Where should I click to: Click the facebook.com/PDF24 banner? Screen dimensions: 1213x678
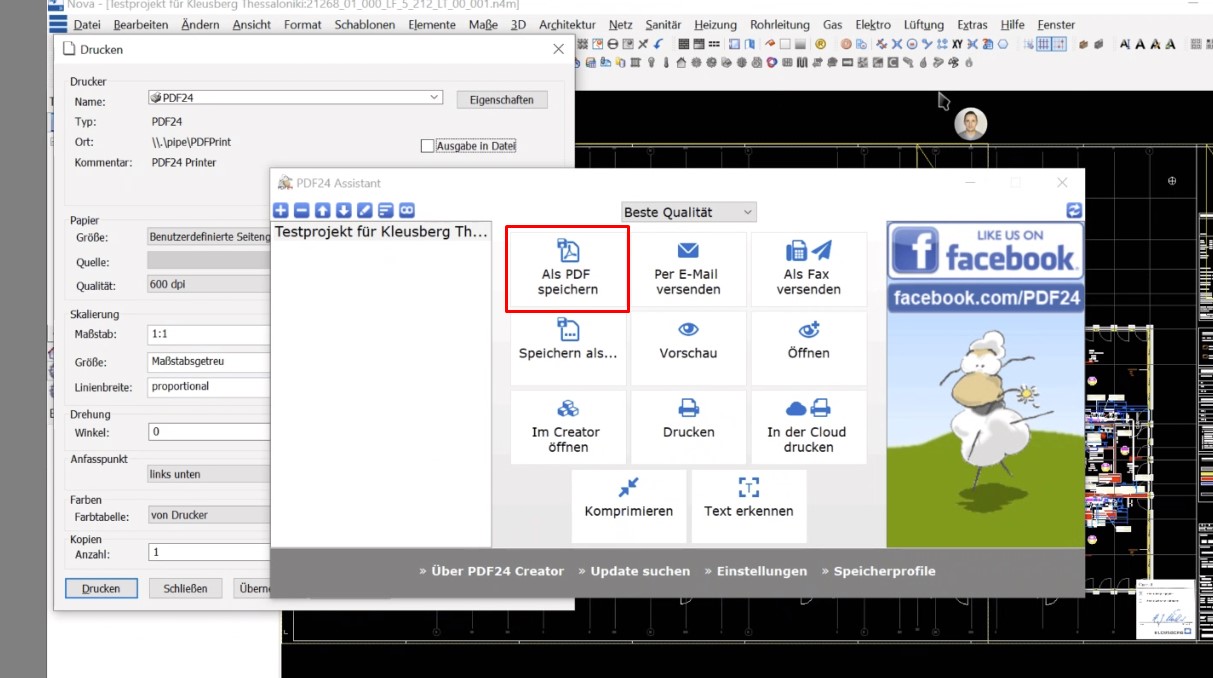click(x=986, y=298)
